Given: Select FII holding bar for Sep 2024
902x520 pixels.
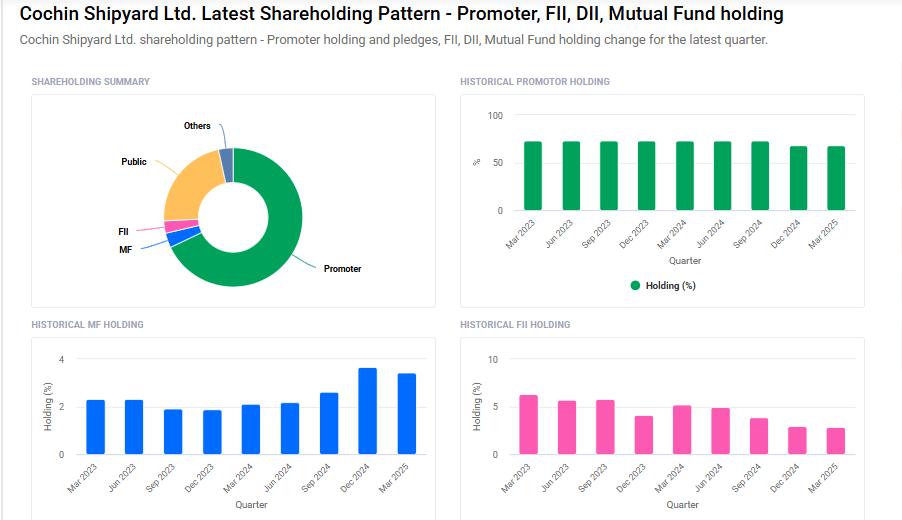Looking at the screenshot, I should 759,436.
